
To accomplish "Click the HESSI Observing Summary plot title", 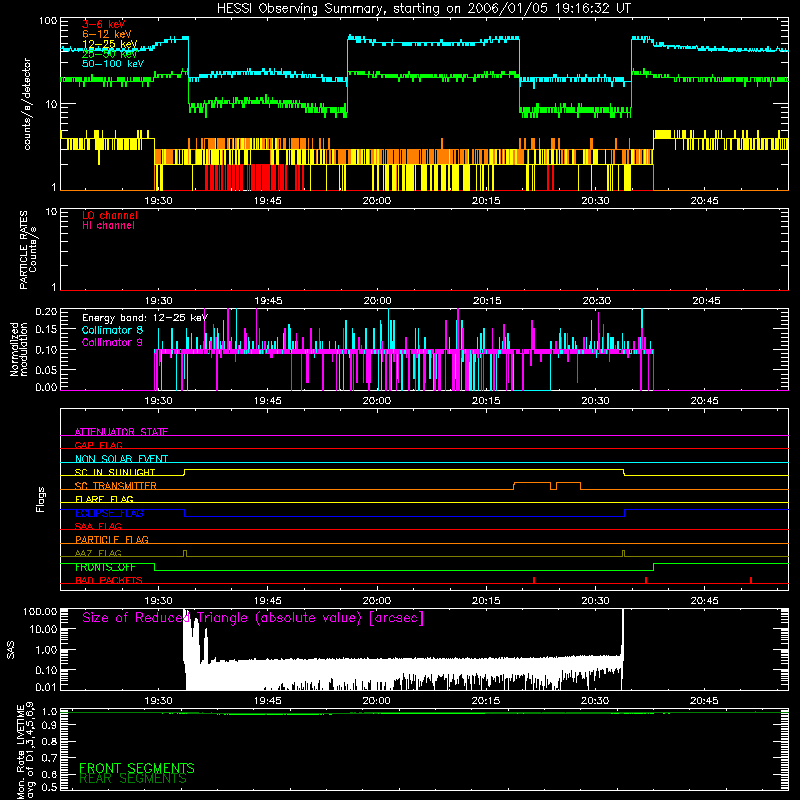I will (424, 9).
